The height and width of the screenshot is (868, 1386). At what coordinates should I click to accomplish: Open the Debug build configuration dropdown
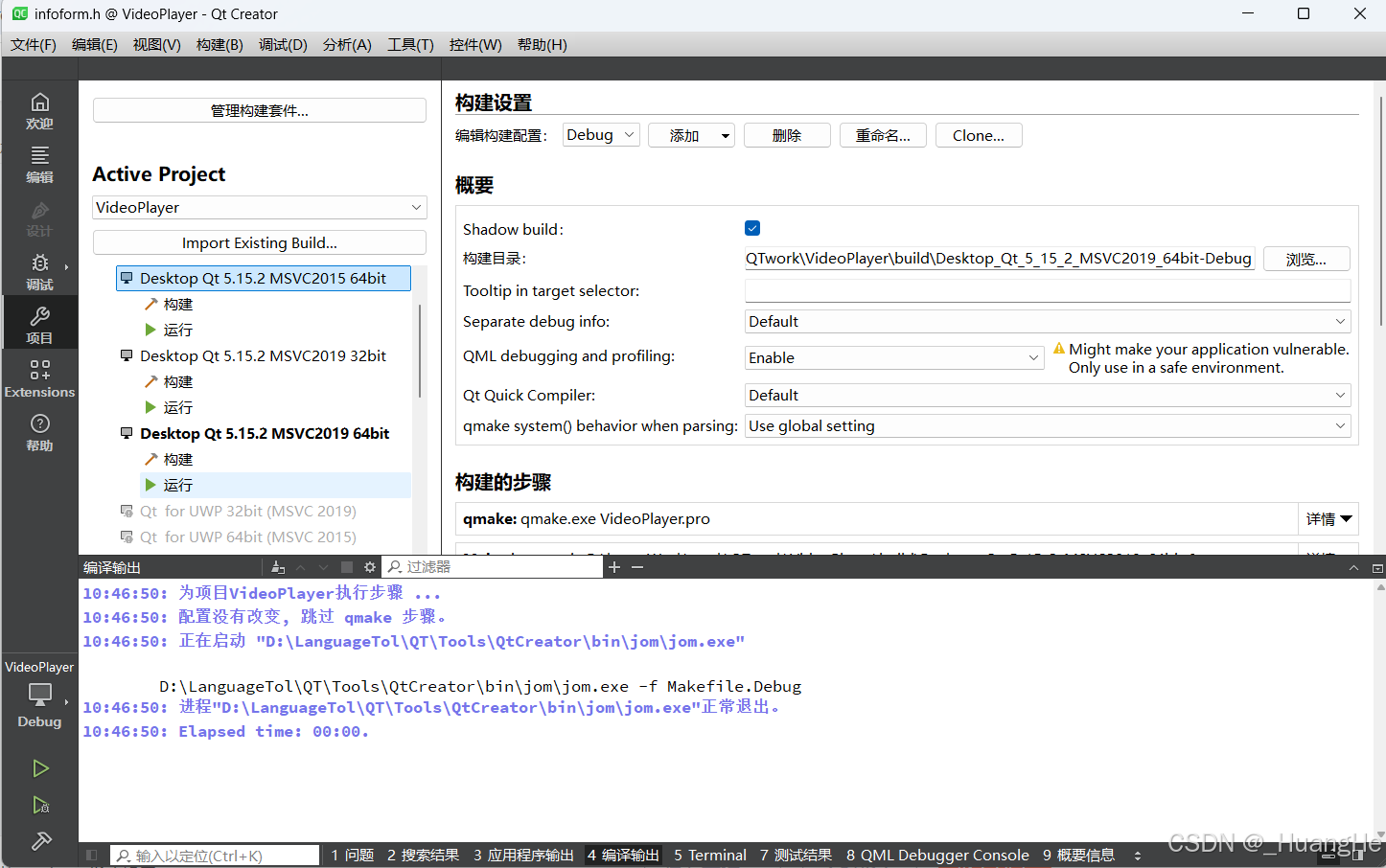pos(600,134)
